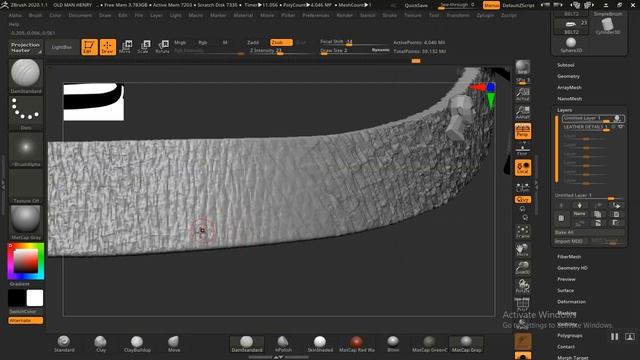Toggle the Qvyz rotation mode
The image size is (640, 360).
[523, 200]
